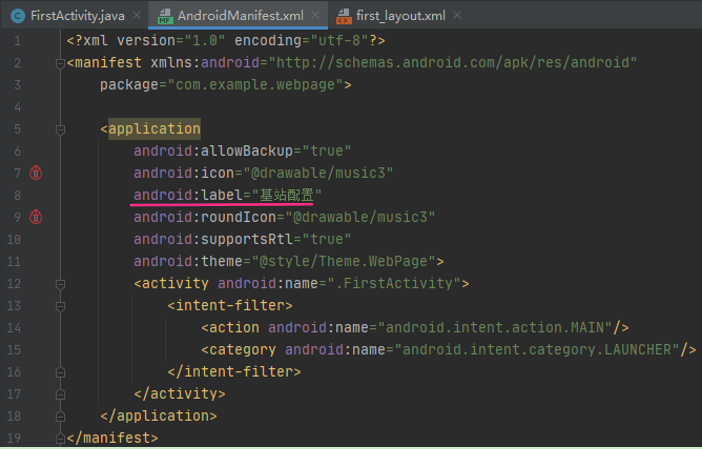Click the opening intent-filter tag
702x449 pixels.
230,305
